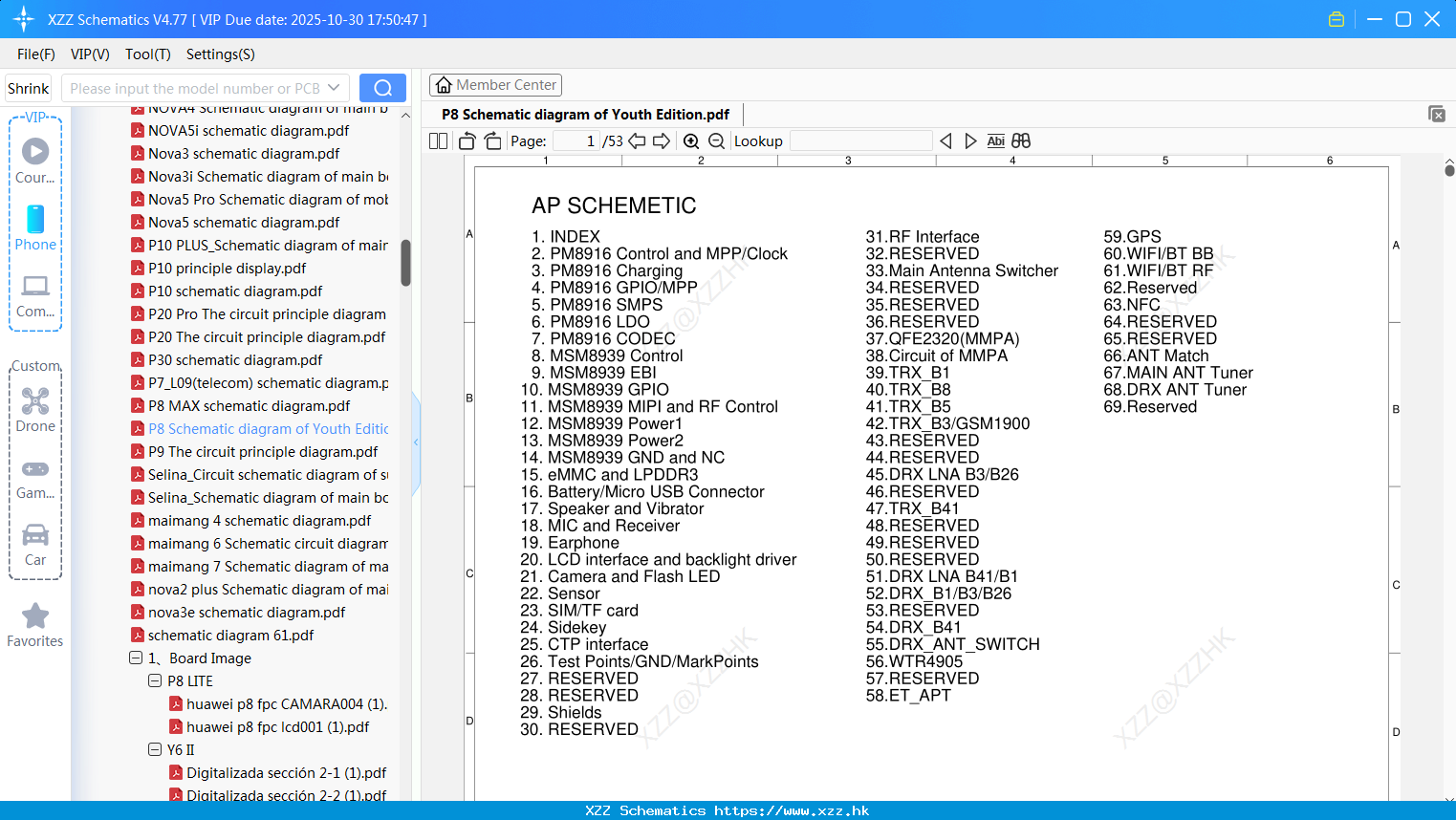Open the Courses sidebar category
Screen dimensions: 1456x820
[35, 161]
